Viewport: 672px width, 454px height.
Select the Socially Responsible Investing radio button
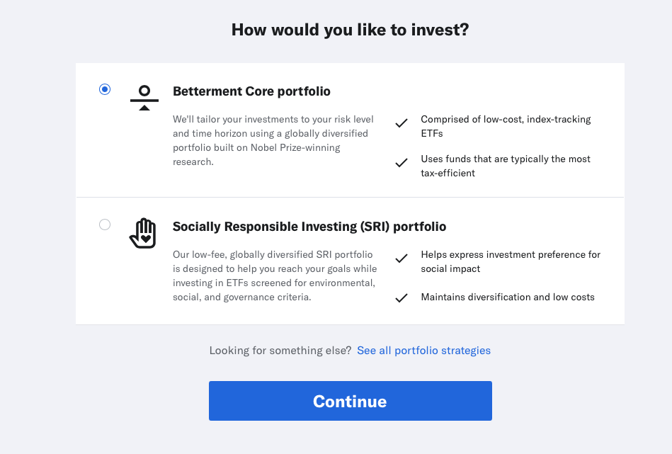(105, 224)
